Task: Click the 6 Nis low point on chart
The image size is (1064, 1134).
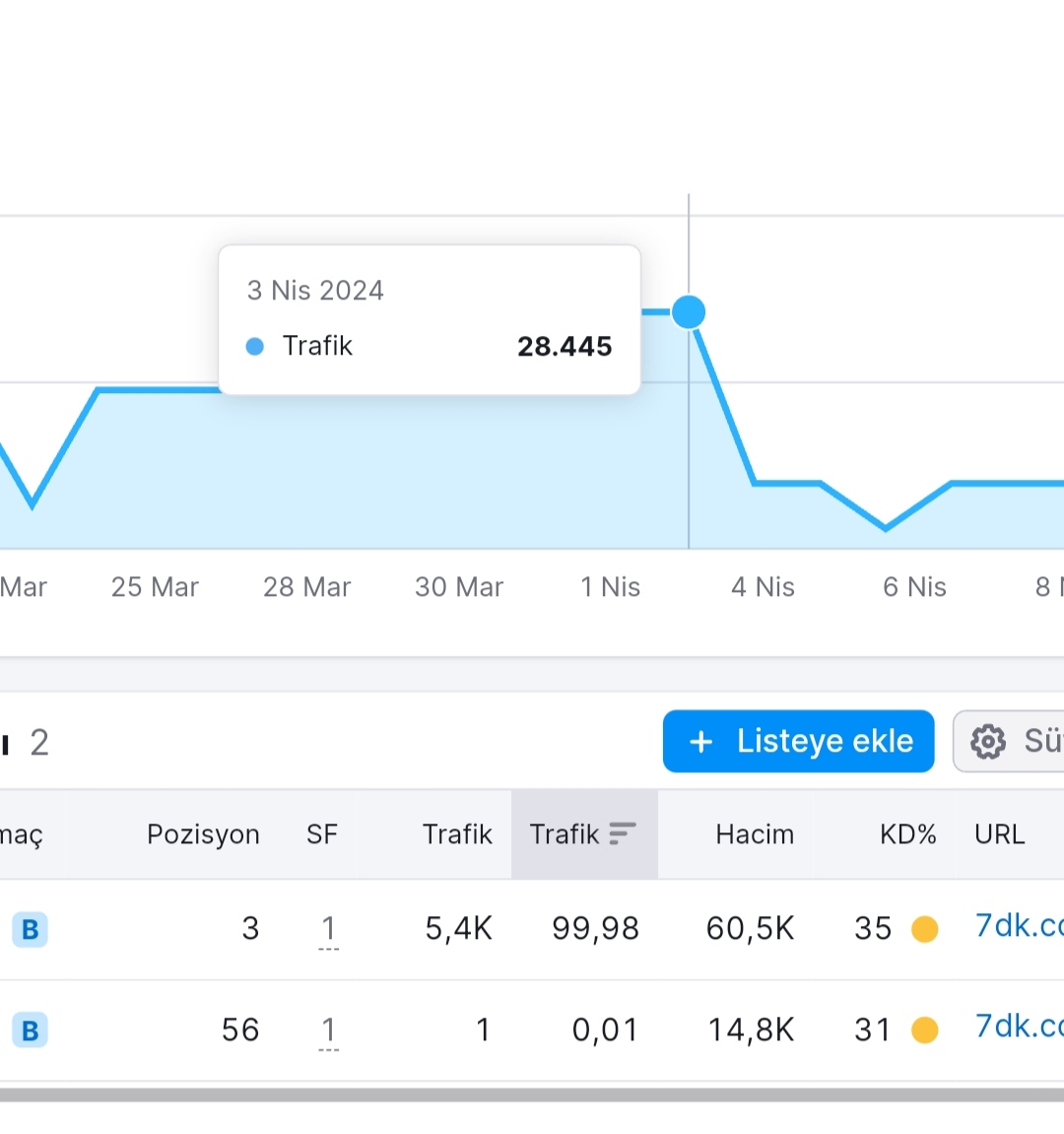Action: tap(886, 528)
